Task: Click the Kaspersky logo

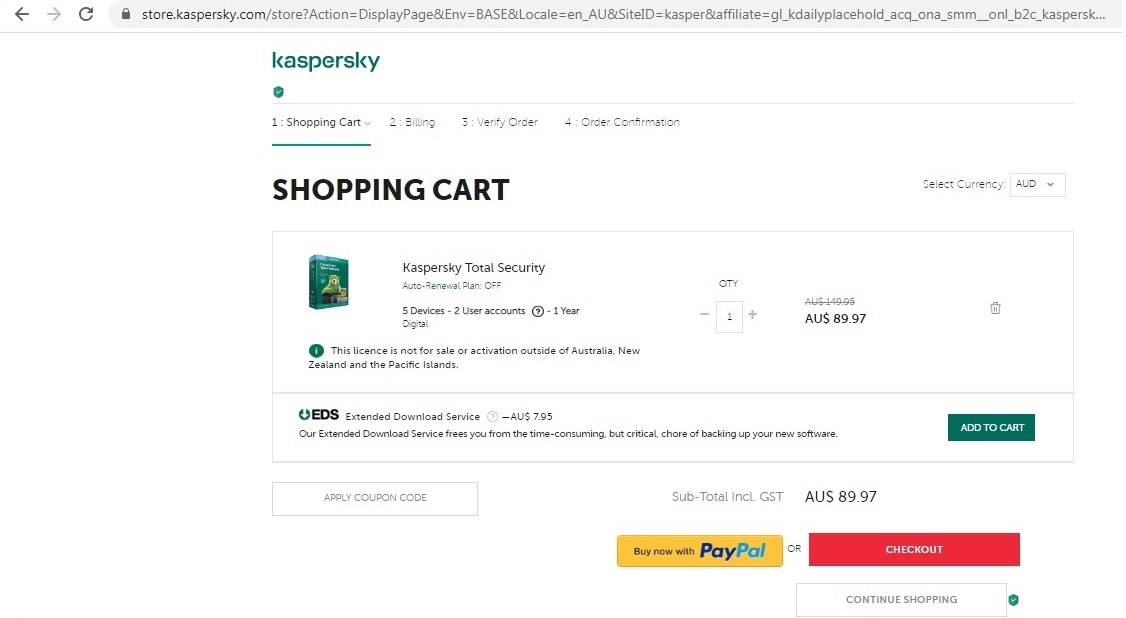Action: point(326,61)
